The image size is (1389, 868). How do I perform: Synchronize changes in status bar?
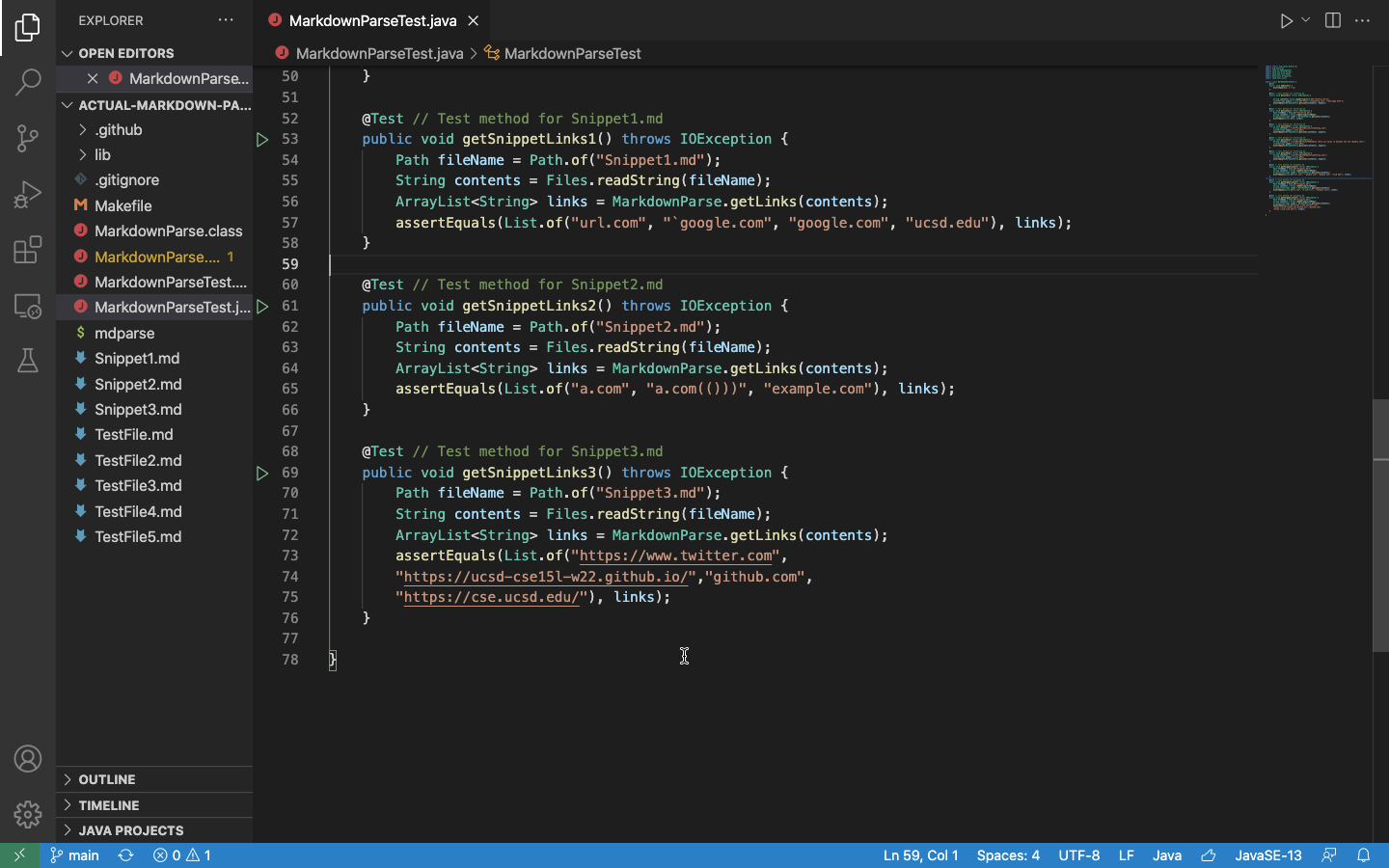(x=125, y=855)
